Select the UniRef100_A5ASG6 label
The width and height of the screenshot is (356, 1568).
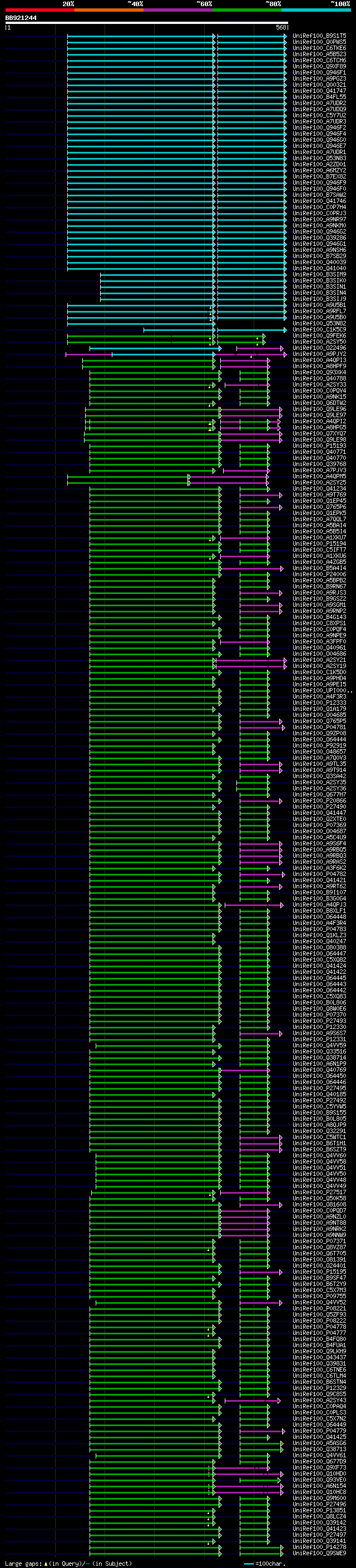pyautogui.click(x=319, y=1443)
